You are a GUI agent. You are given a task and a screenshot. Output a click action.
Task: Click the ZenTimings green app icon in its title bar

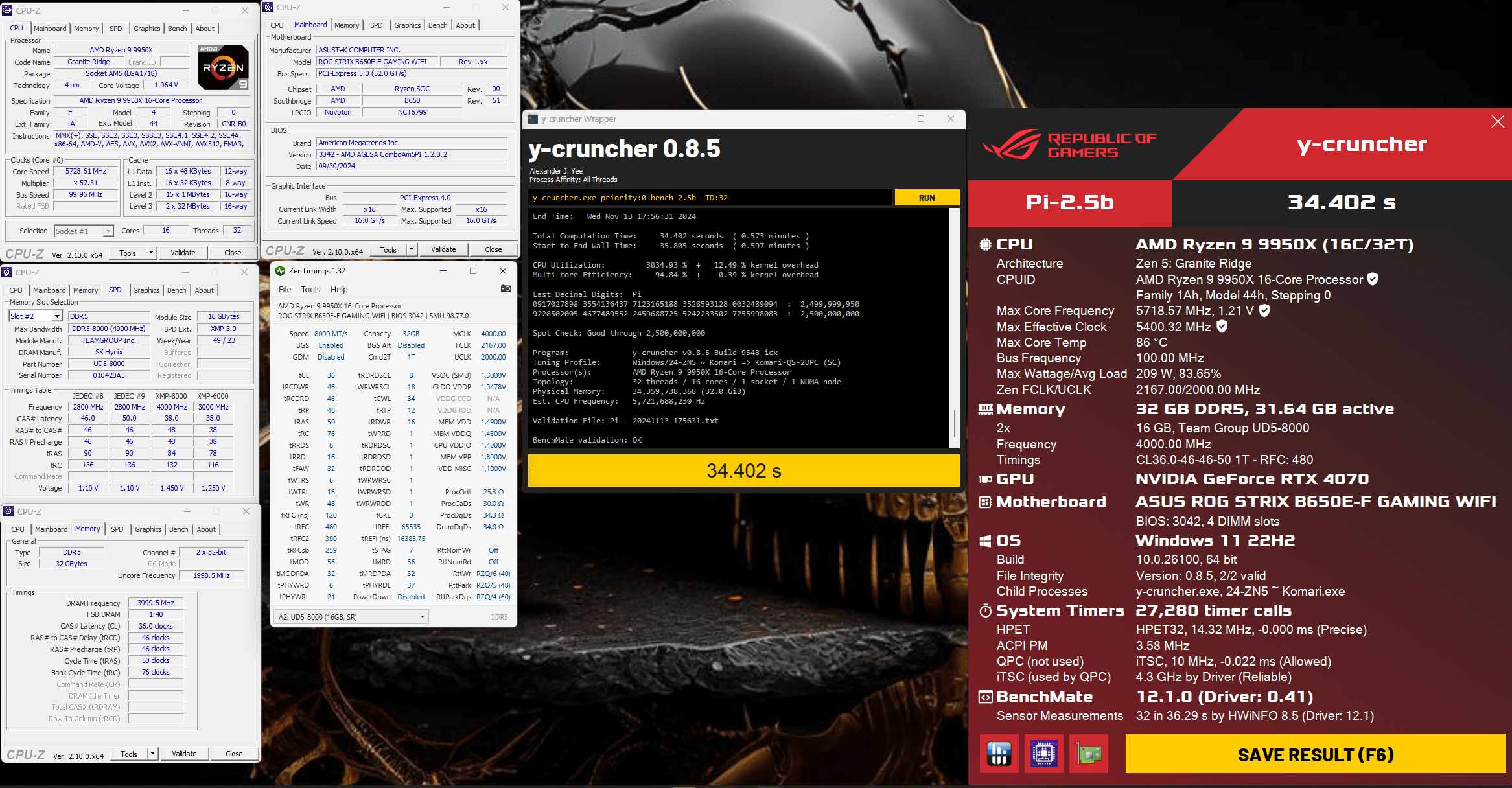coord(281,271)
